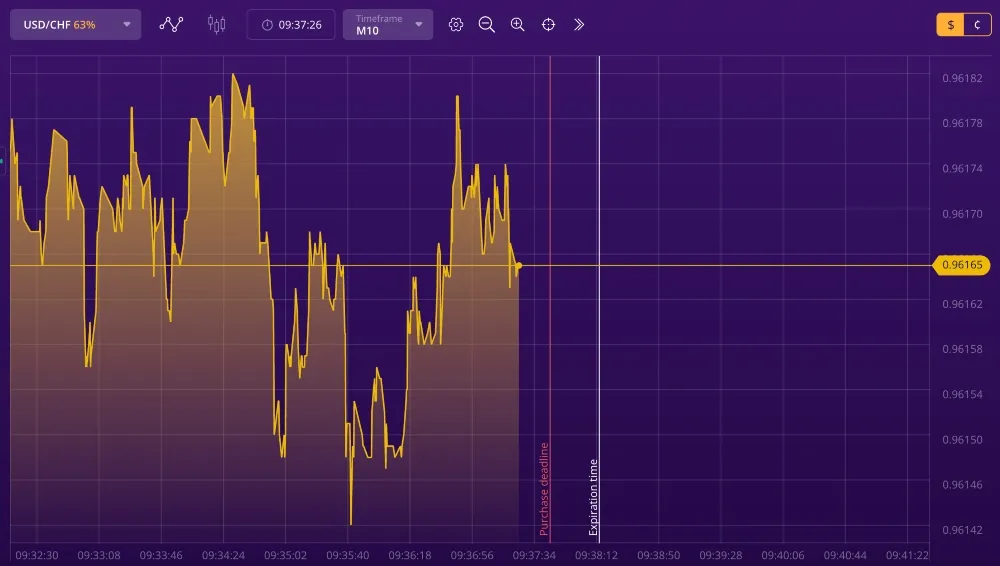
Task: Click the 09:38:12 time axis label
Action: pos(596,554)
